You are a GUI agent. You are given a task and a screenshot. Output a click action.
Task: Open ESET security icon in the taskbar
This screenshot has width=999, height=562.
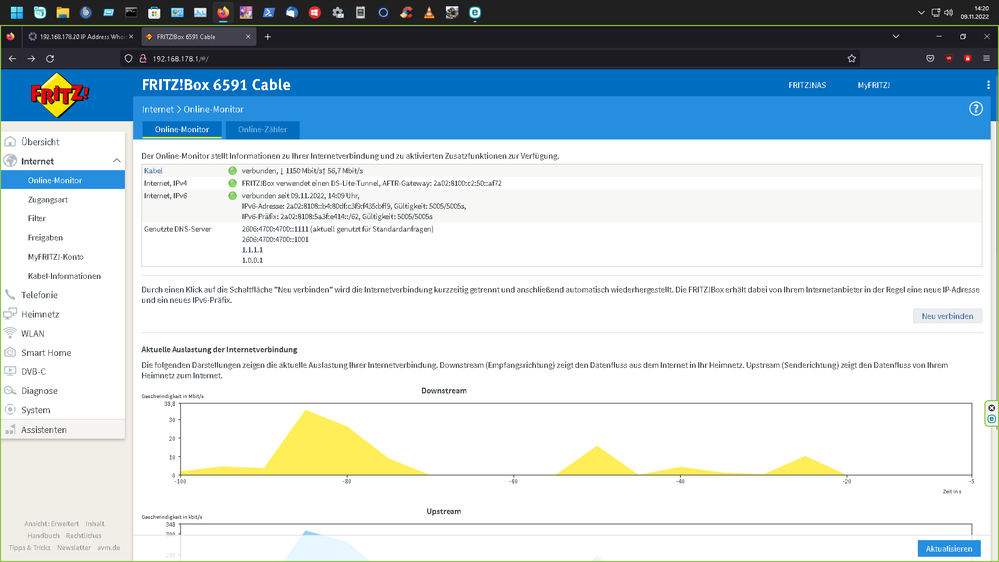(x=475, y=12)
